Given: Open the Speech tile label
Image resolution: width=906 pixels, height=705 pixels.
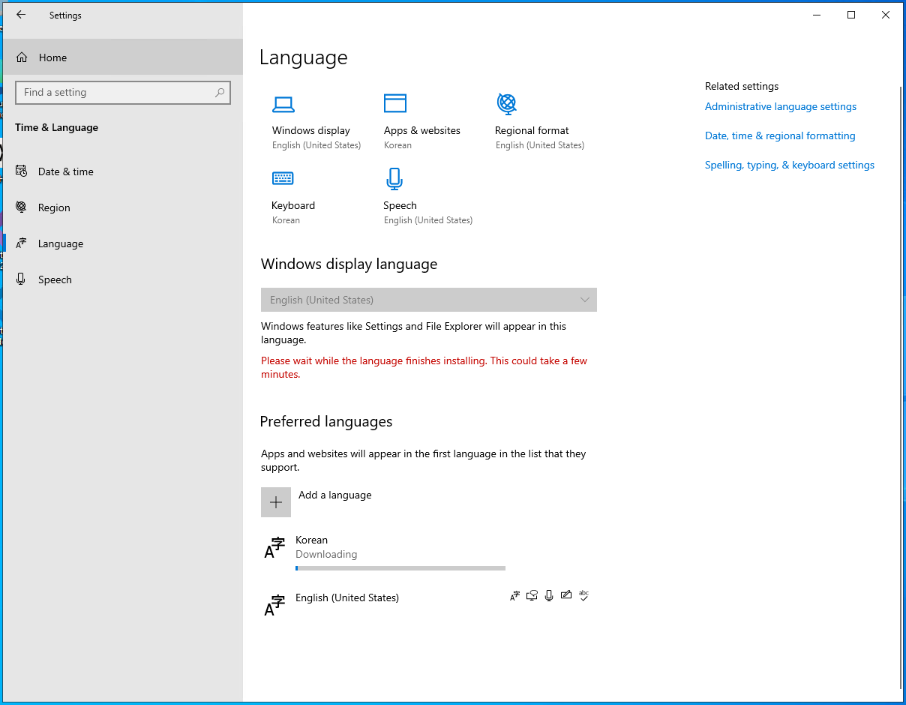Looking at the screenshot, I should (400, 206).
